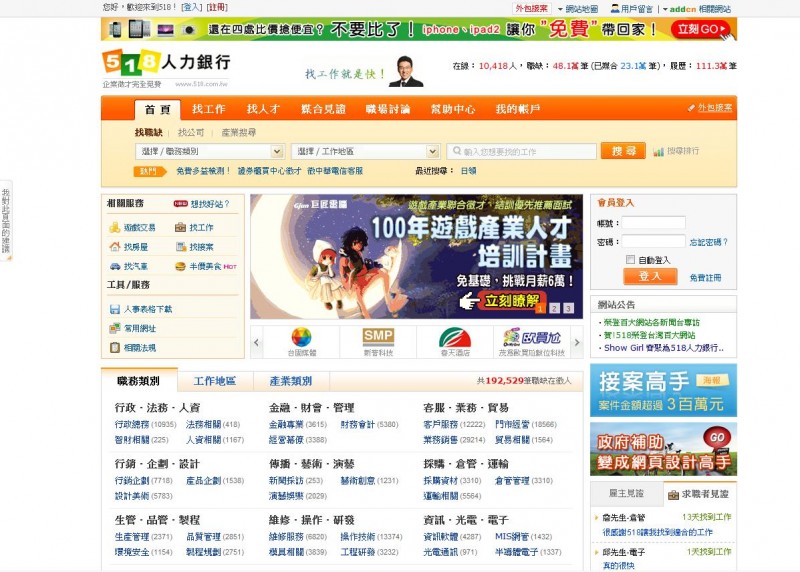800x572 pixels.
Task: Expand the 選擇/工作地區 dropdown
Action: 365,152
